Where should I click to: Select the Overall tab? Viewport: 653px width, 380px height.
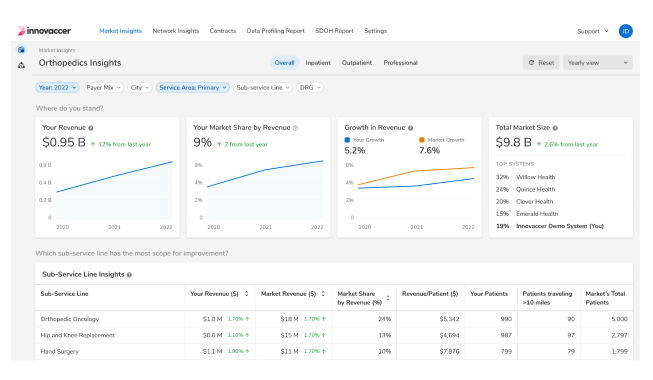284,63
